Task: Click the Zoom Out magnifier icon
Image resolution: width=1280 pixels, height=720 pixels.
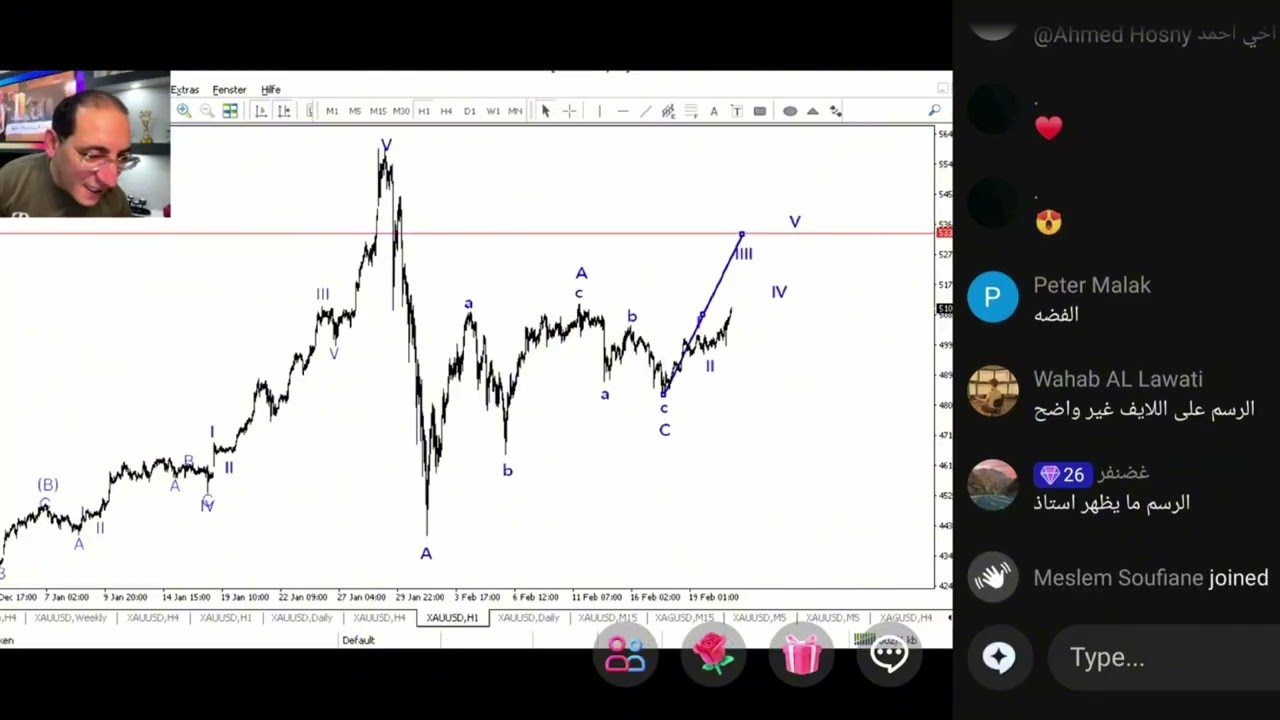Action: click(206, 111)
